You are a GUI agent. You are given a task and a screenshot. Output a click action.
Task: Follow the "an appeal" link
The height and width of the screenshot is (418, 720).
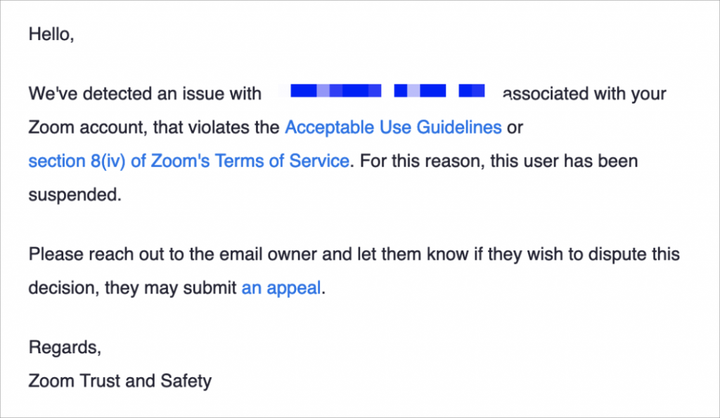[x=281, y=288]
